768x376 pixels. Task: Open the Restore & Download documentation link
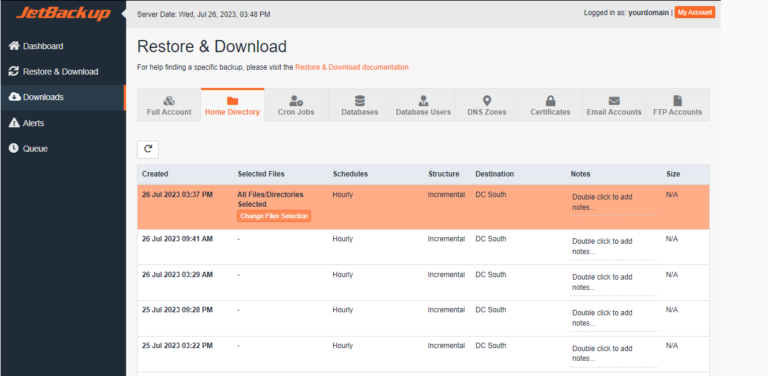coord(352,67)
